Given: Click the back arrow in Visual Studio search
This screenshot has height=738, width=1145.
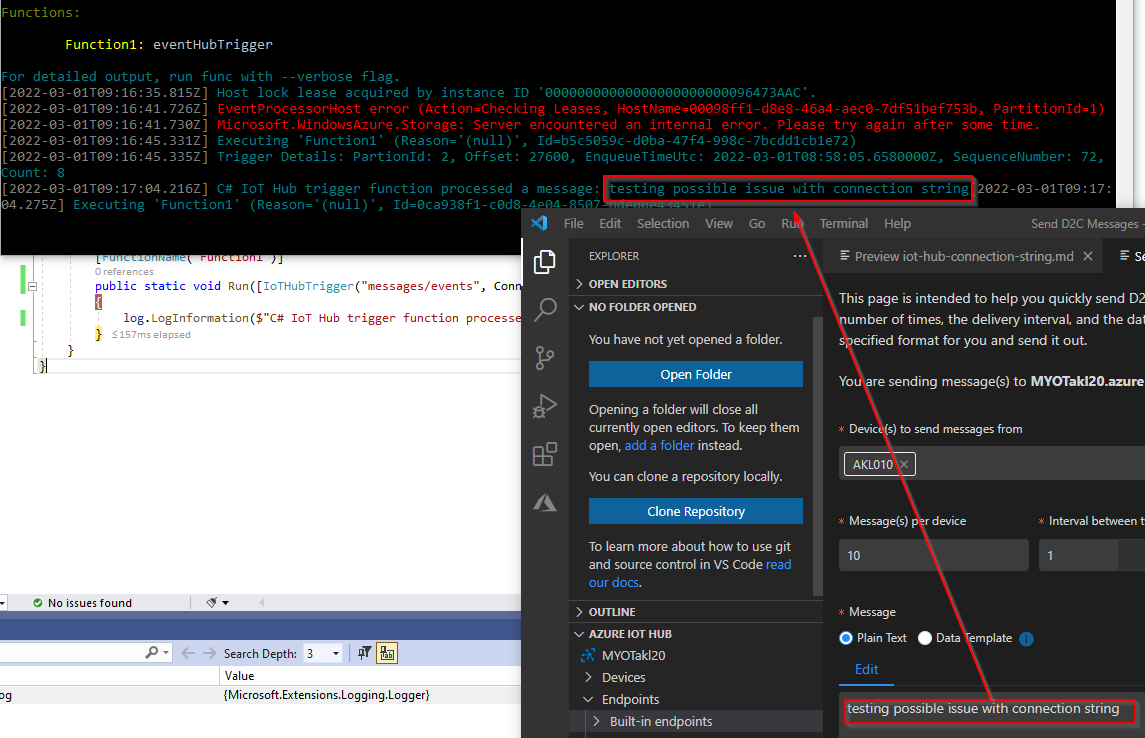Looking at the screenshot, I should [188, 653].
